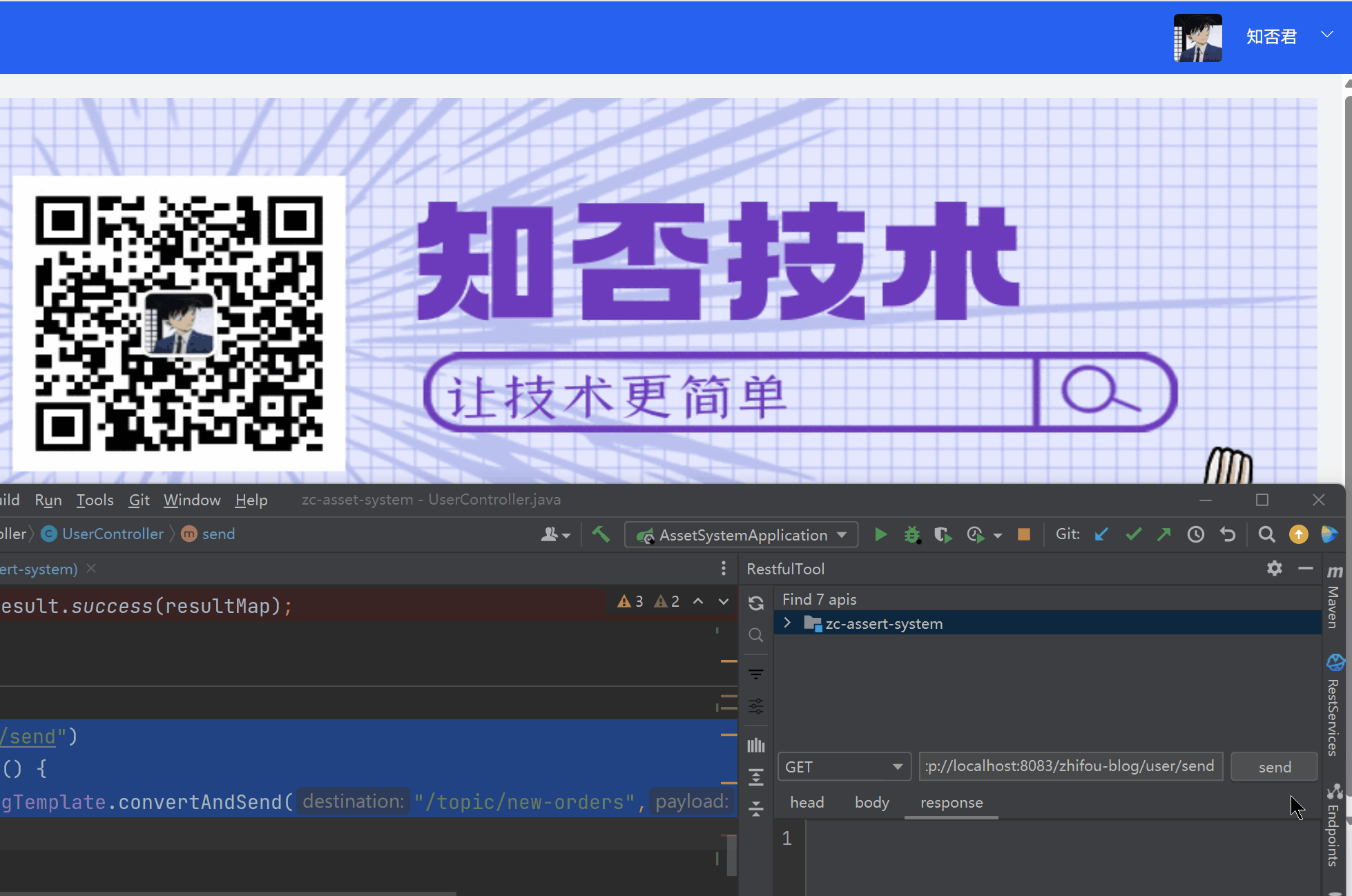The width and height of the screenshot is (1352, 896).
Task: Build project with the green hammer icon
Action: pos(601,534)
